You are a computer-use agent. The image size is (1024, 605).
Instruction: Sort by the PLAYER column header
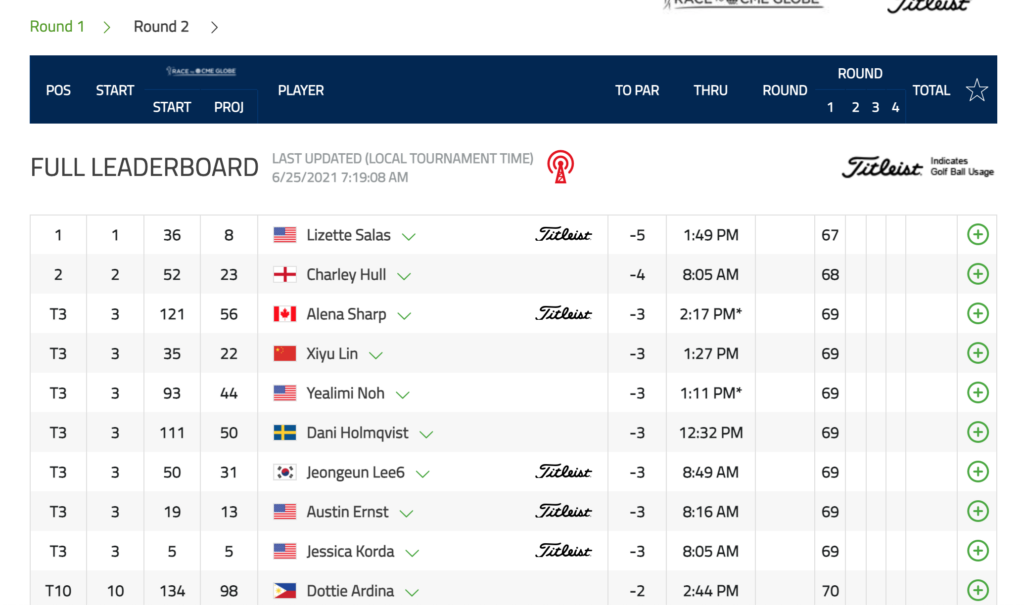[x=300, y=90]
